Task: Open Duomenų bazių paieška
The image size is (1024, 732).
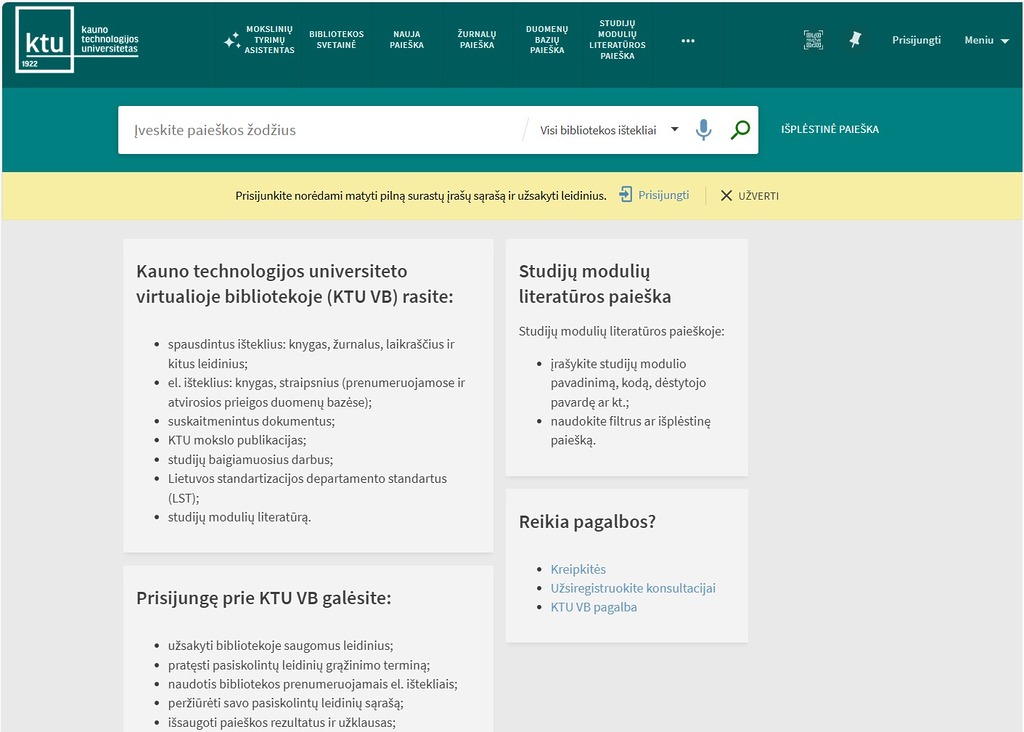Action: pyautogui.click(x=547, y=40)
